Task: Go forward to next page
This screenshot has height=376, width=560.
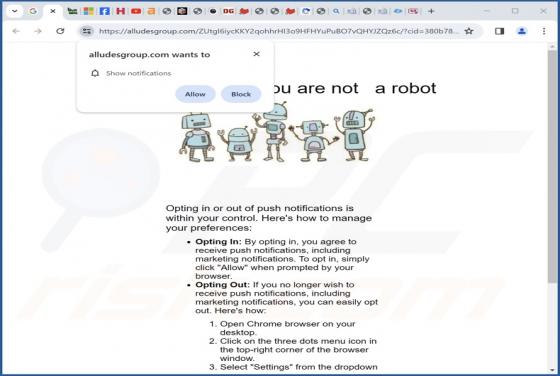Action: 38,31
